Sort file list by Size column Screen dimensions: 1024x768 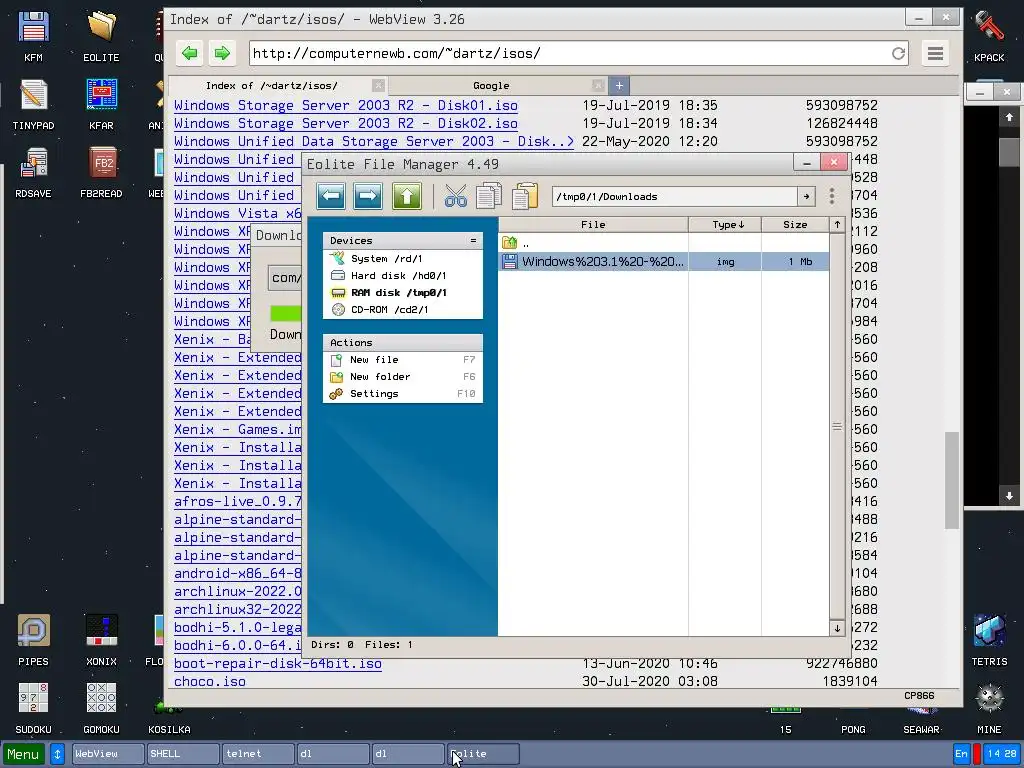(795, 225)
